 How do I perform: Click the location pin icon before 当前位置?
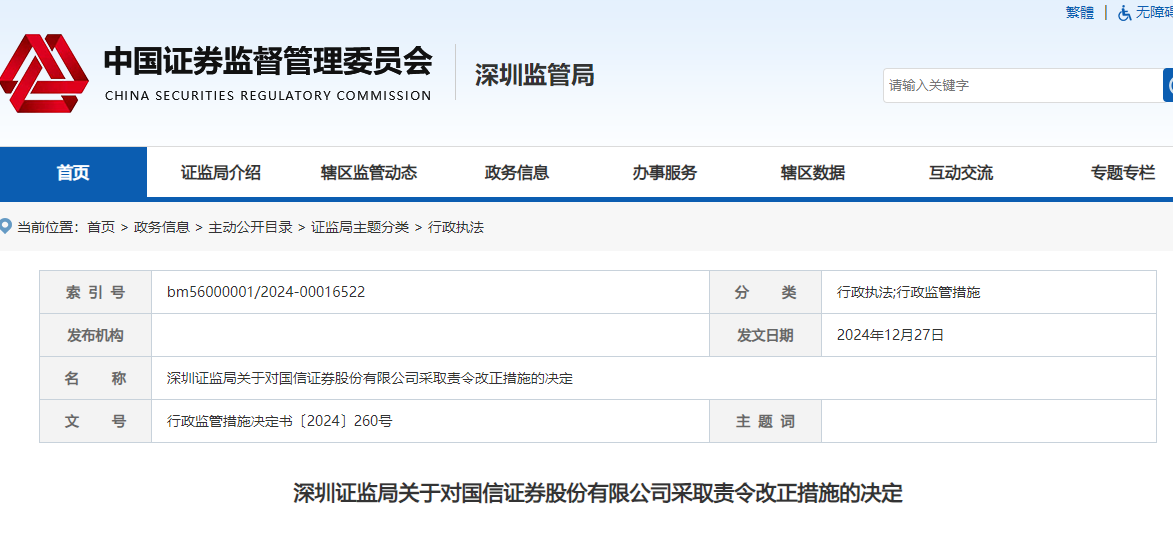click(x=7, y=227)
